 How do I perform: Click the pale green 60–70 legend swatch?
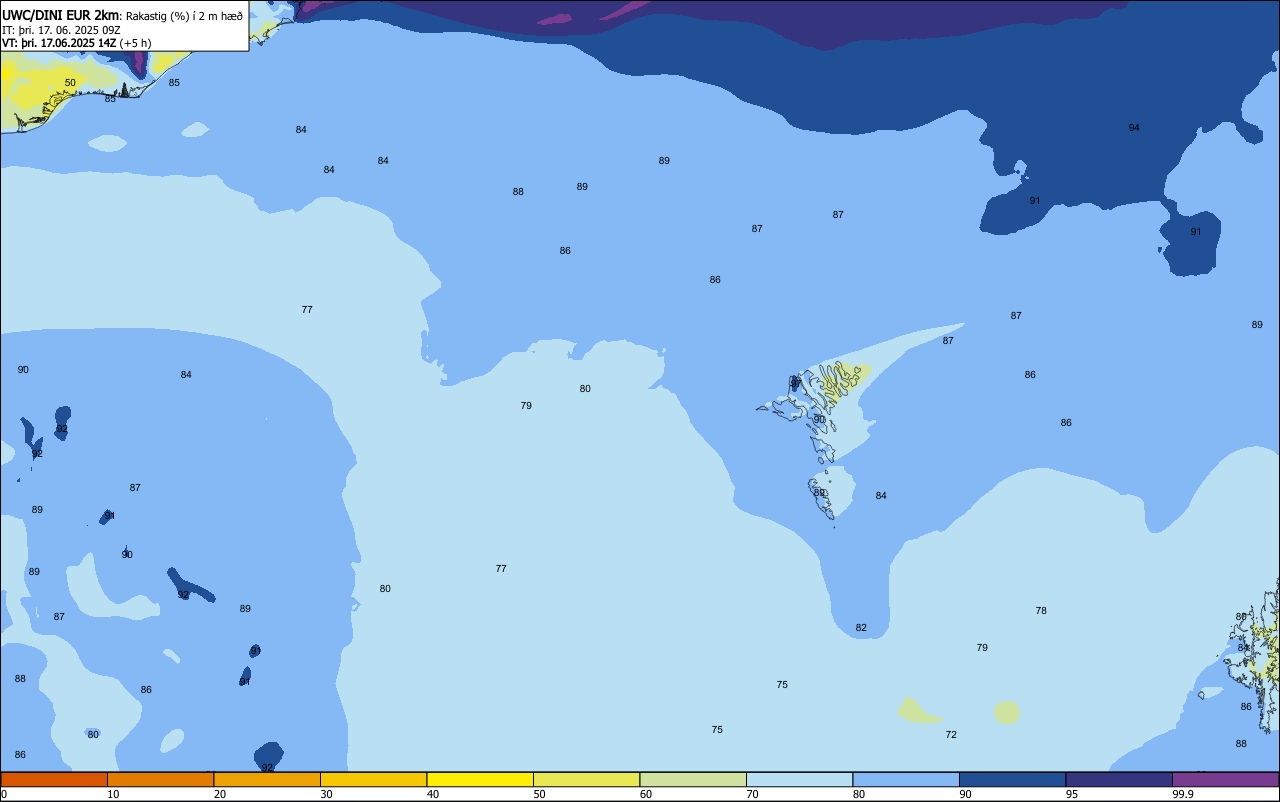tap(693, 779)
